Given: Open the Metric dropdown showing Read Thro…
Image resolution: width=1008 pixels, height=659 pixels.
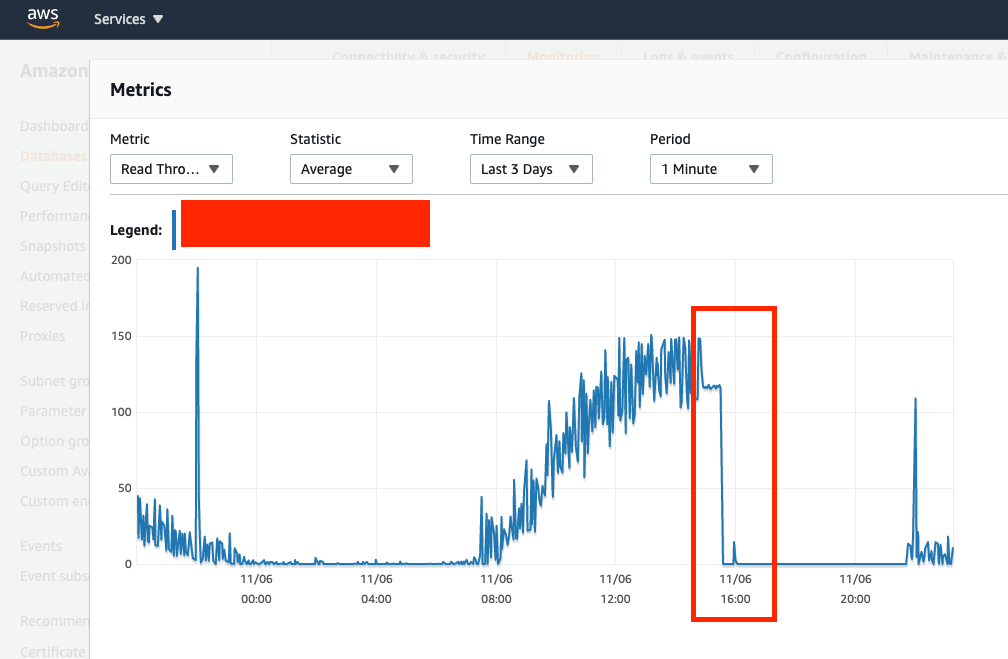Looking at the screenshot, I should [x=171, y=169].
